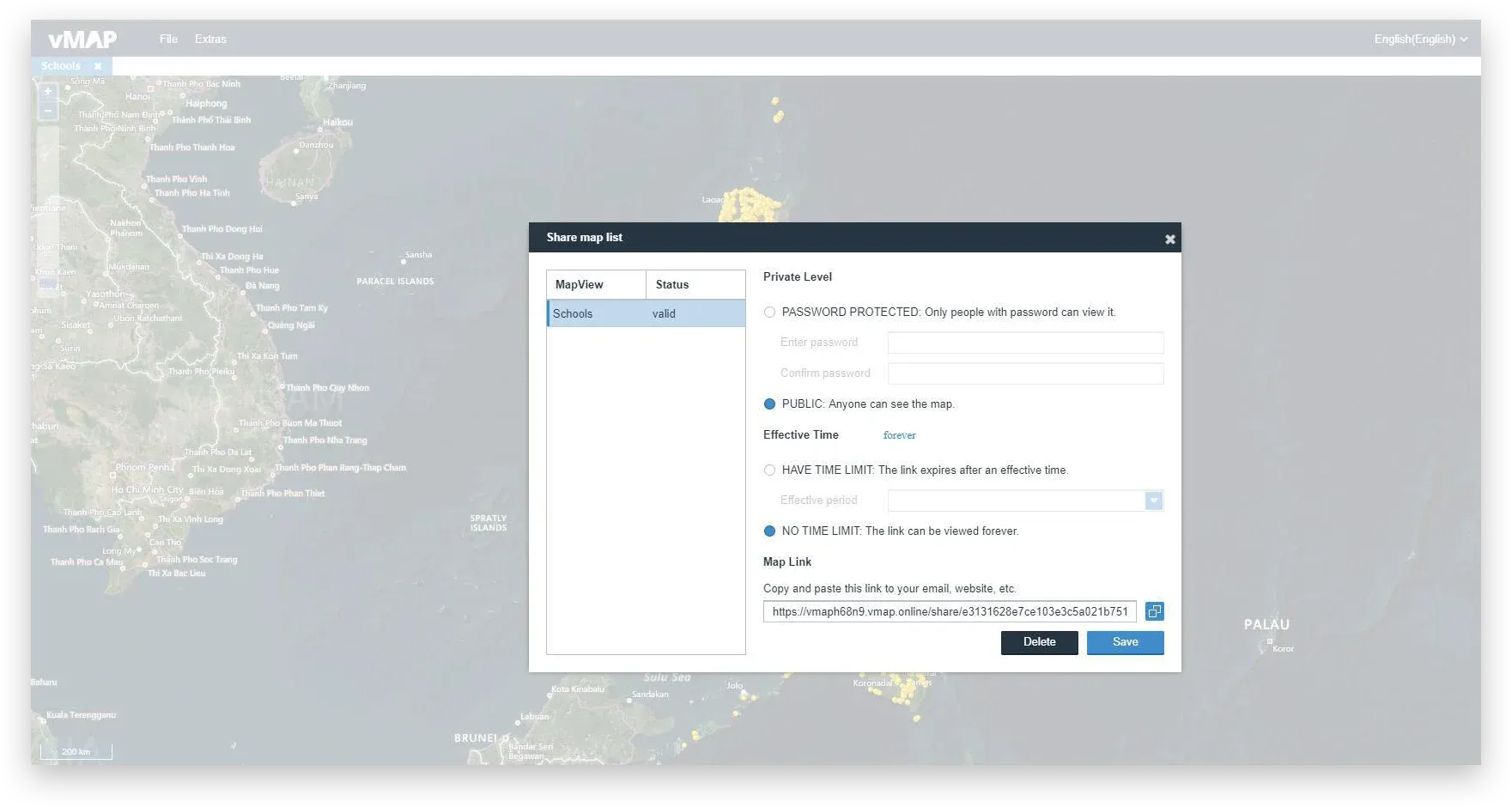Click the Confirm password field
Image resolution: width=1512 pixels, height=807 pixels.
click(1025, 373)
